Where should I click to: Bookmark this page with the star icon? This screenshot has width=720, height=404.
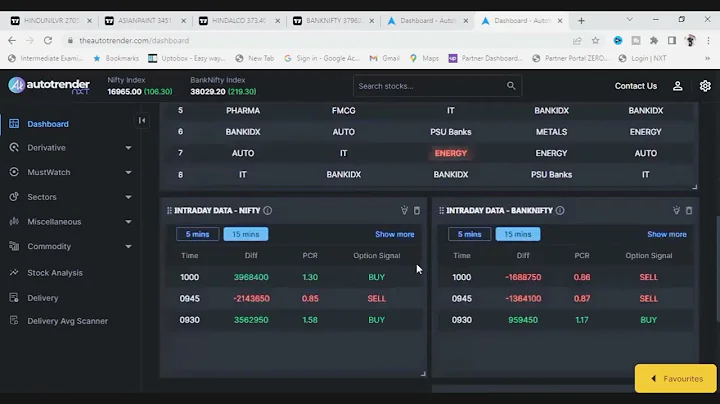[x=596, y=40]
